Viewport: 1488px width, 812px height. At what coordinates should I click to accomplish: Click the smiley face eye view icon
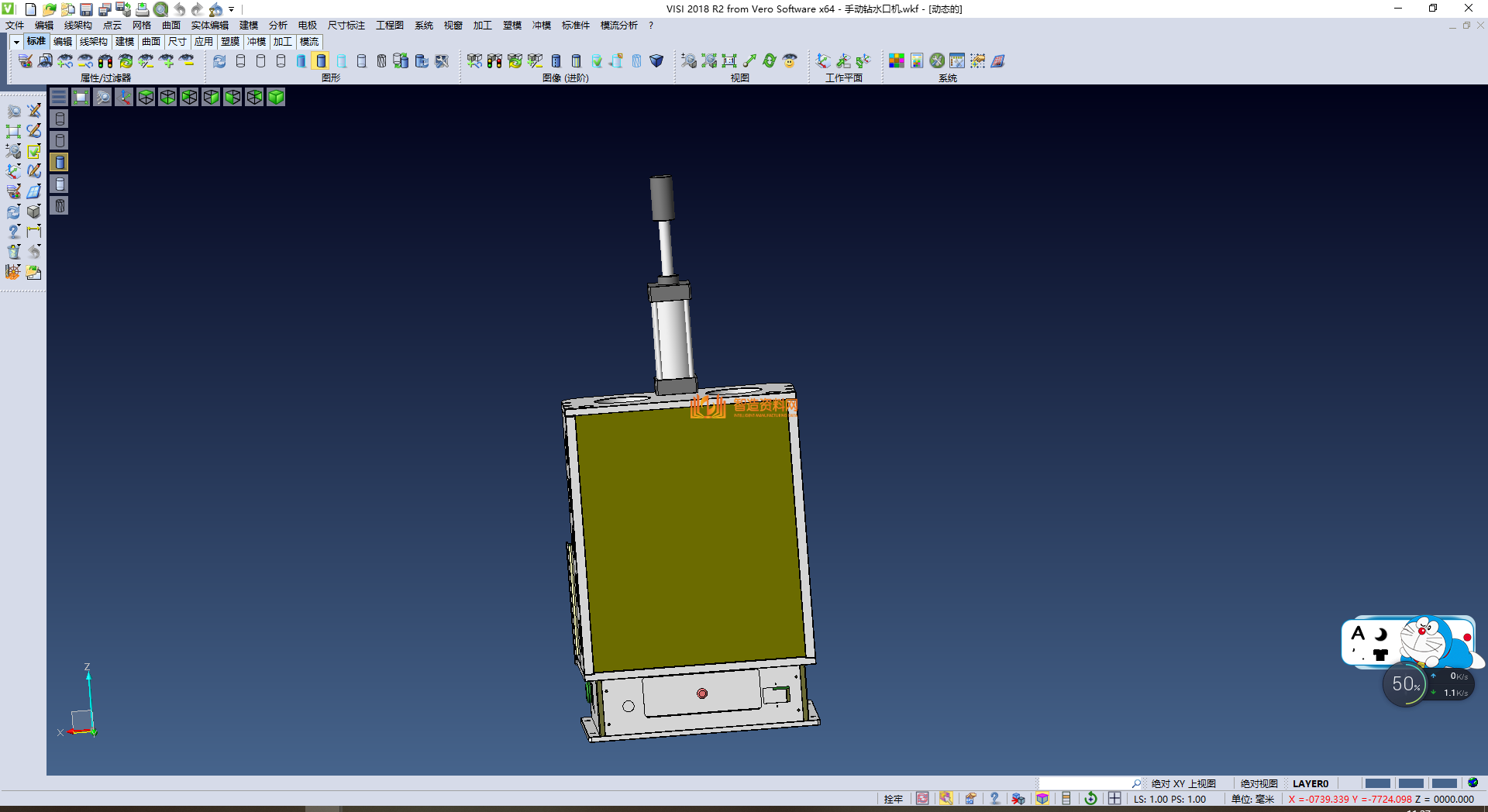click(790, 61)
